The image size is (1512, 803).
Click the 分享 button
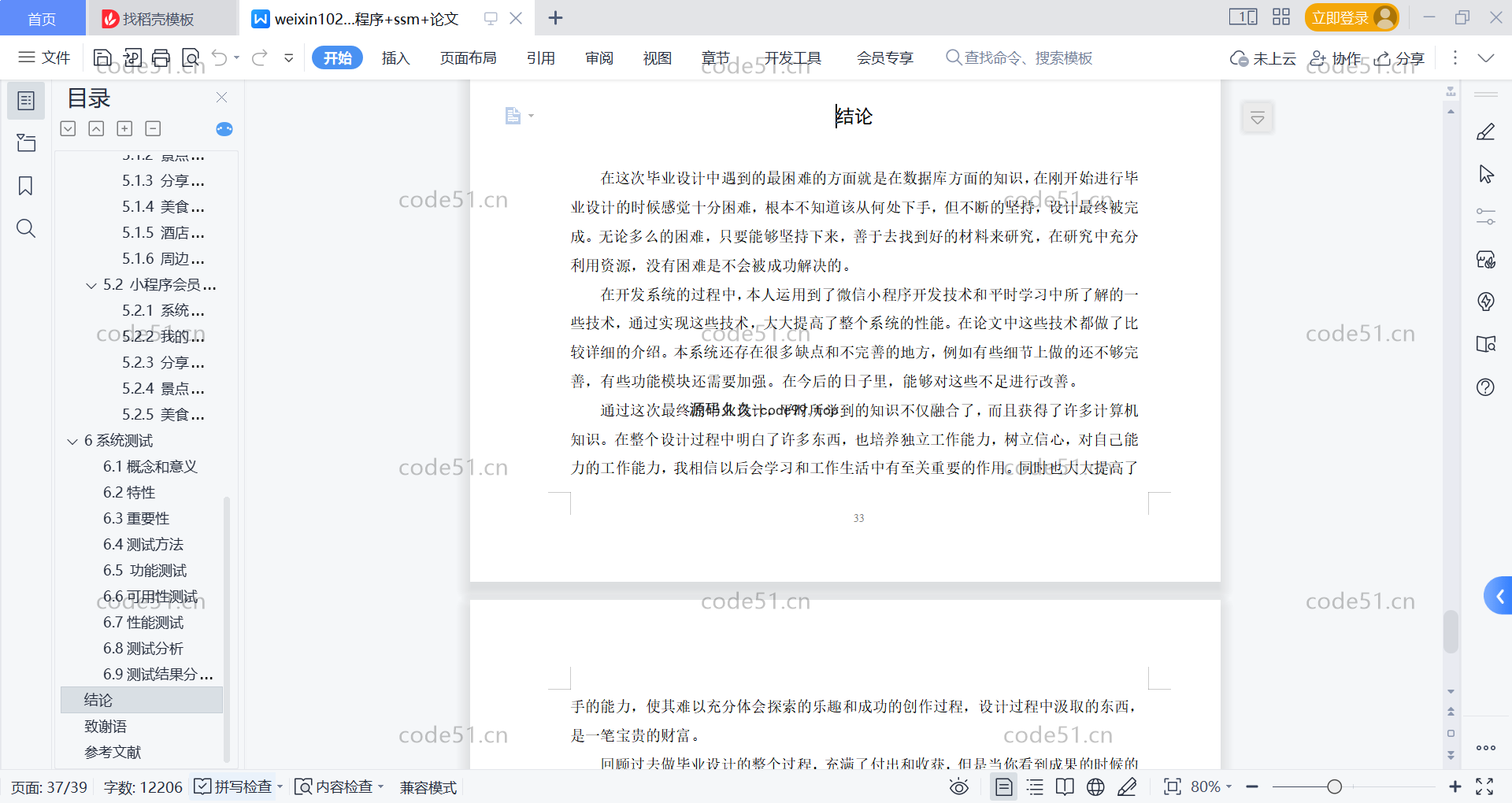point(1400,58)
